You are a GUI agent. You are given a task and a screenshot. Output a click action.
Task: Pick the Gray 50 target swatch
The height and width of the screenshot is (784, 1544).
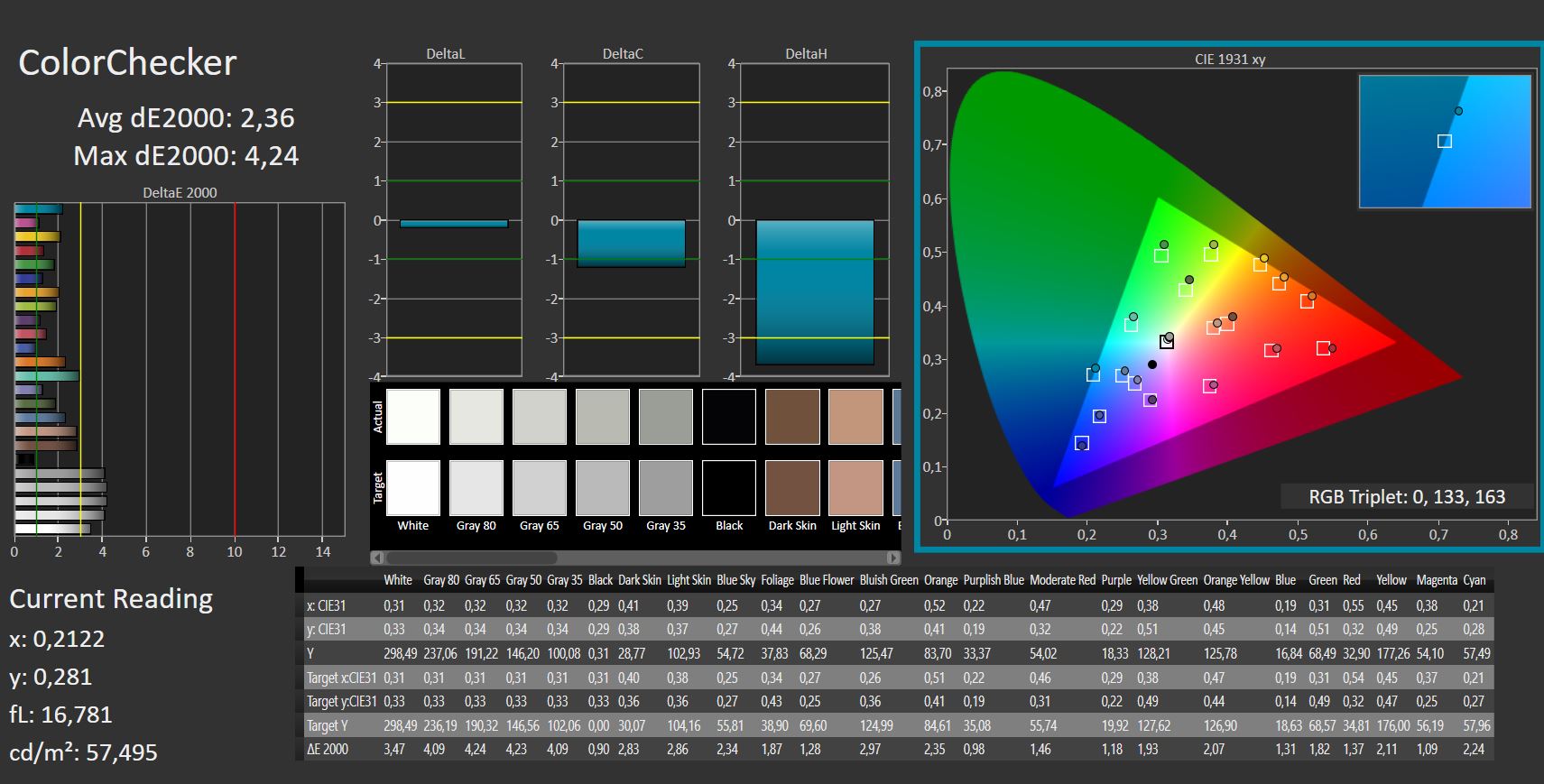(602, 487)
